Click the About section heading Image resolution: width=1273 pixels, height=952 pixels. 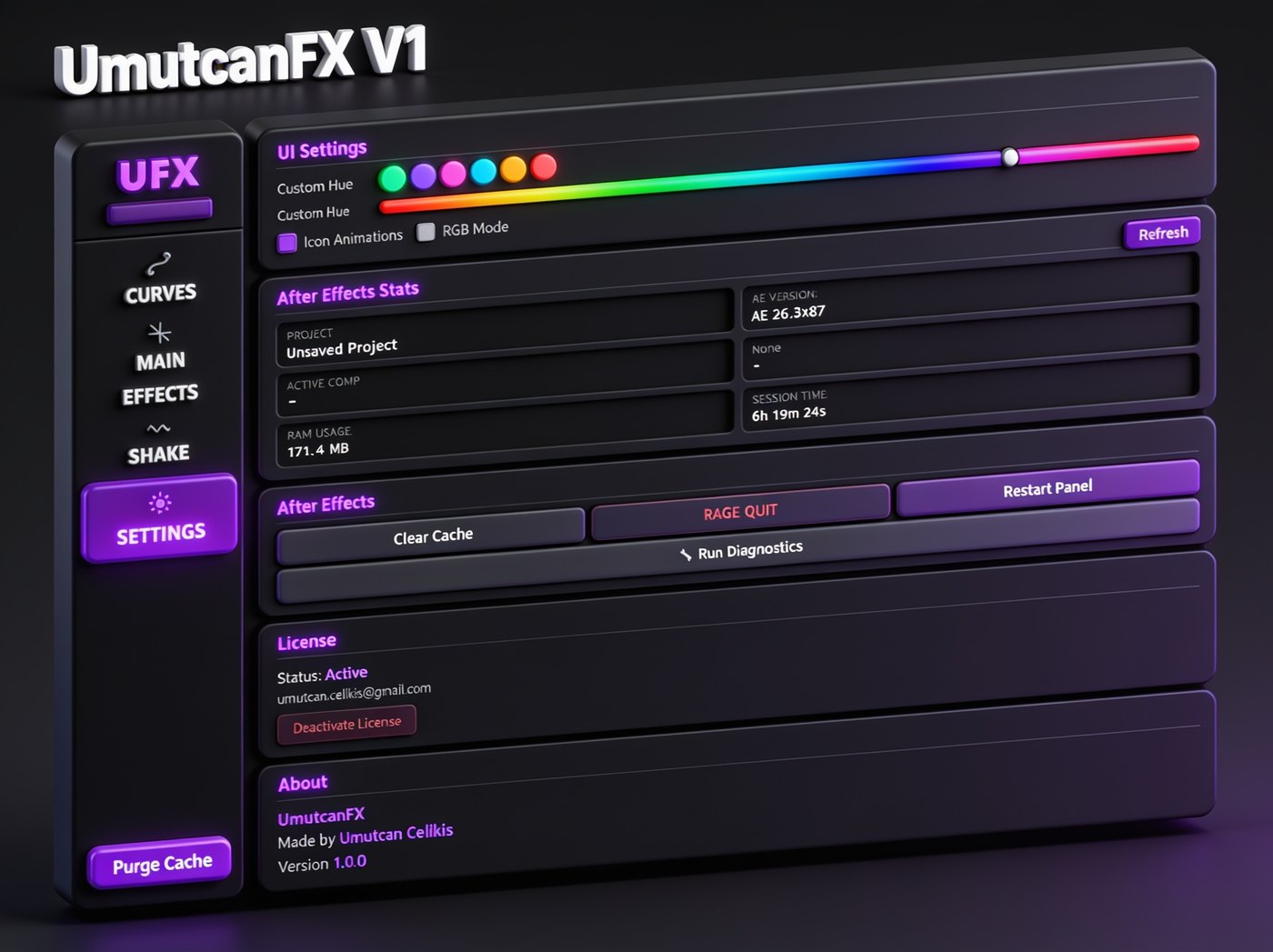(303, 783)
